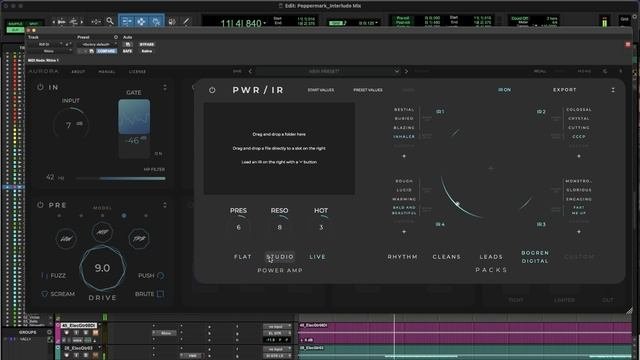
Task: Click the INPUT knob
Action: 71,124
